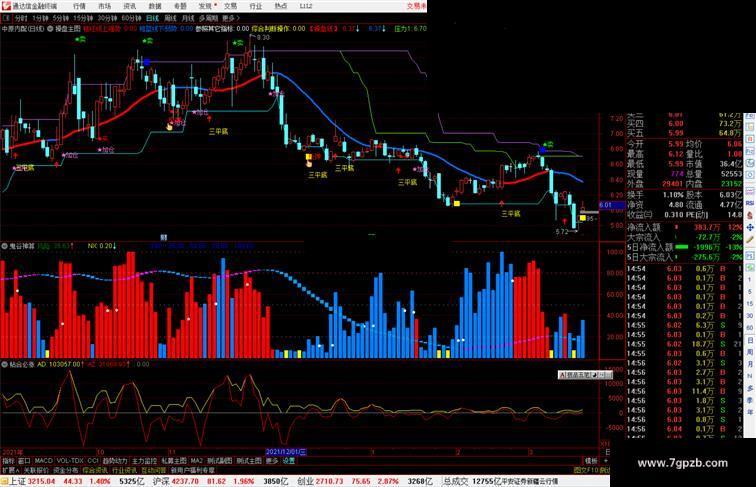
Task: Open the 热点 menu
Action: point(281,6)
